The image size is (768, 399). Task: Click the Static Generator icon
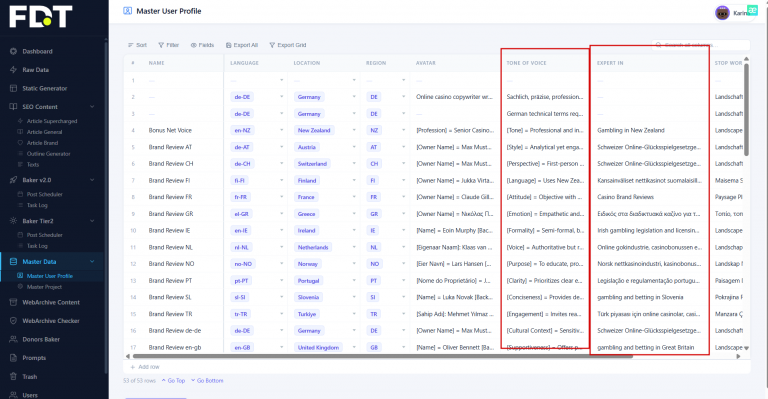click(x=13, y=89)
